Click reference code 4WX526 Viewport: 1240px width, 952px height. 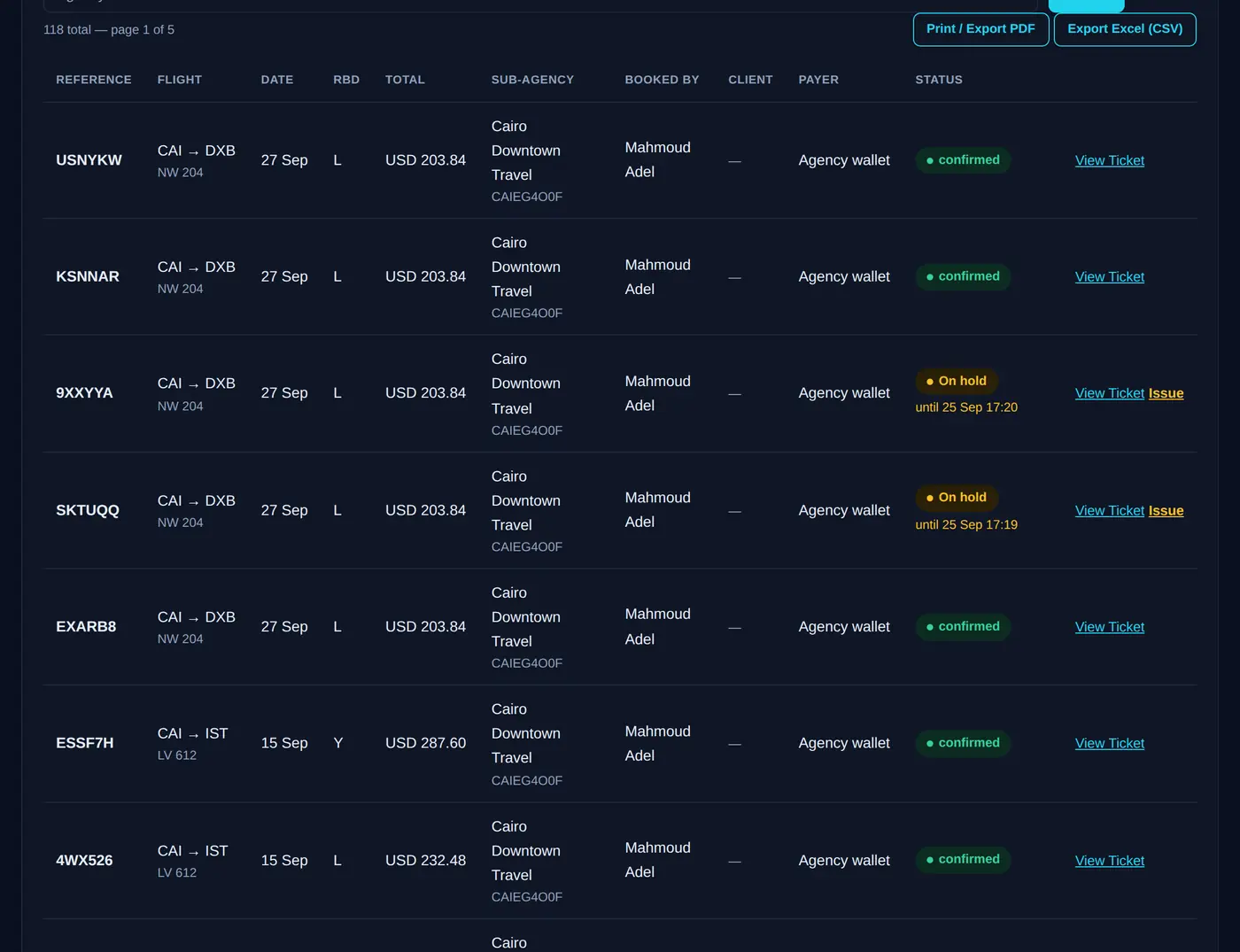pos(84,861)
